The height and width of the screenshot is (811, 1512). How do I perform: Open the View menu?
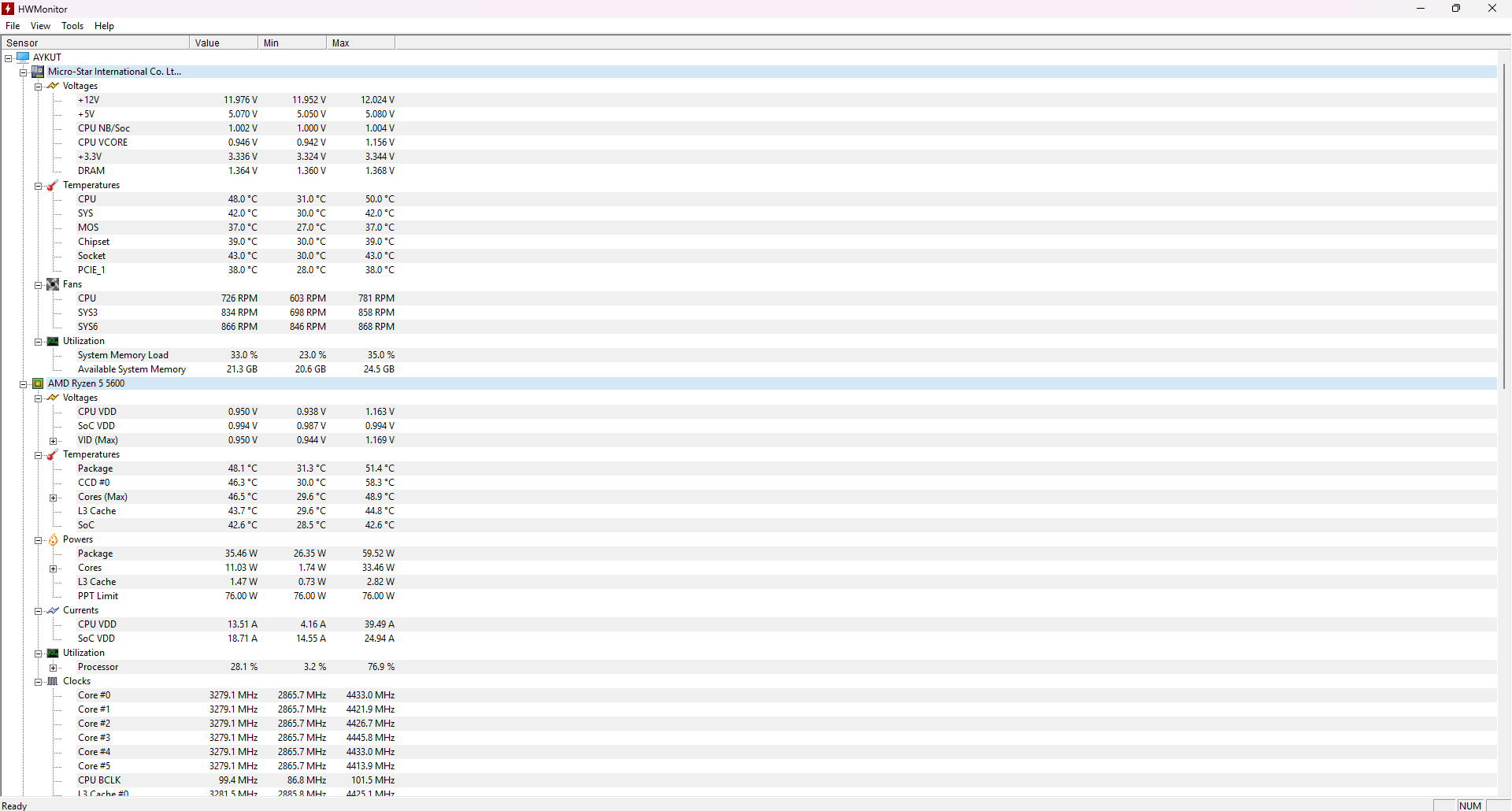(x=40, y=26)
